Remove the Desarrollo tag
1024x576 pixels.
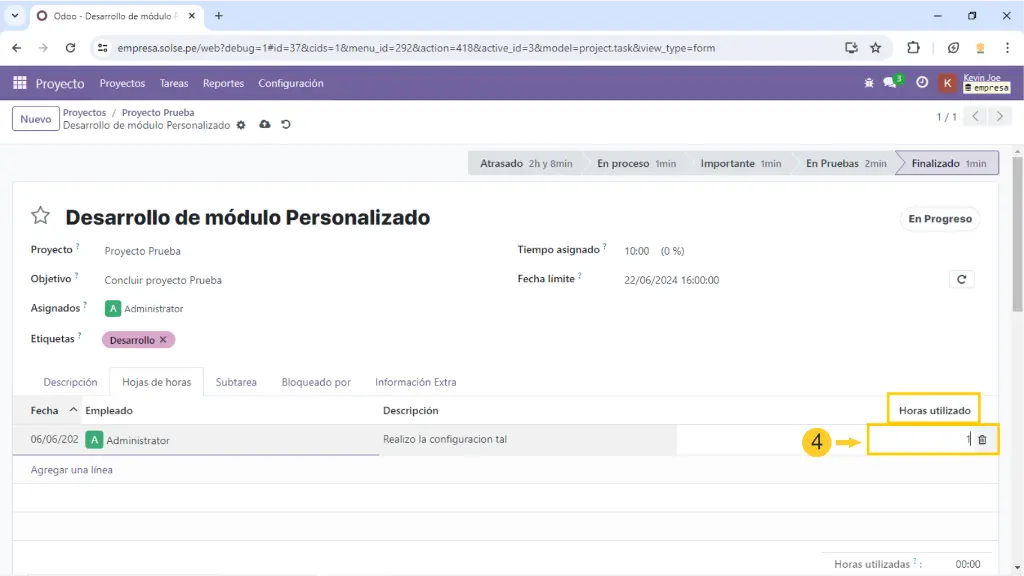coord(163,340)
